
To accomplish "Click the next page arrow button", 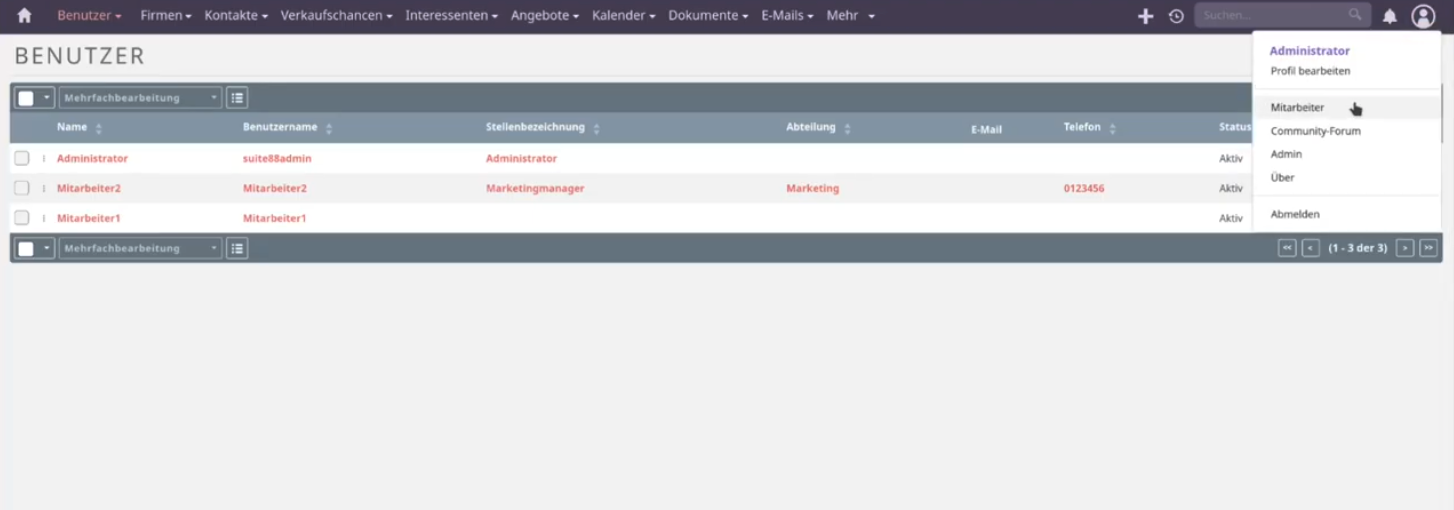I will click(x=1405, y=248).
